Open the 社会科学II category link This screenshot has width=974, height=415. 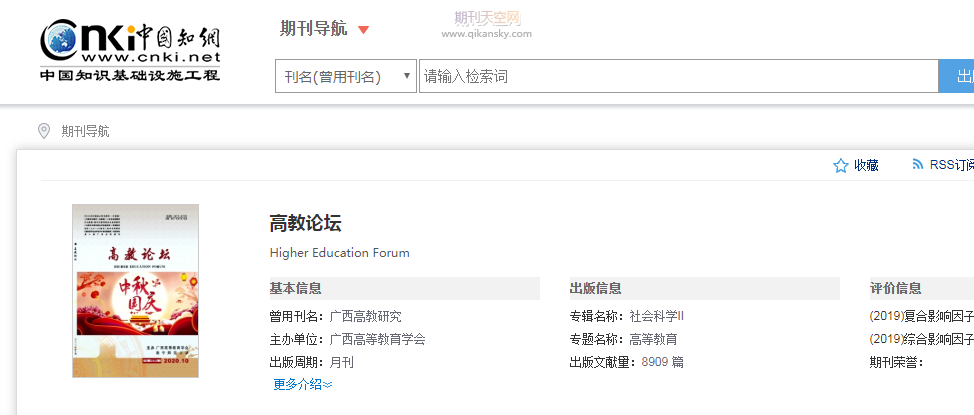(x=656, y=316)
